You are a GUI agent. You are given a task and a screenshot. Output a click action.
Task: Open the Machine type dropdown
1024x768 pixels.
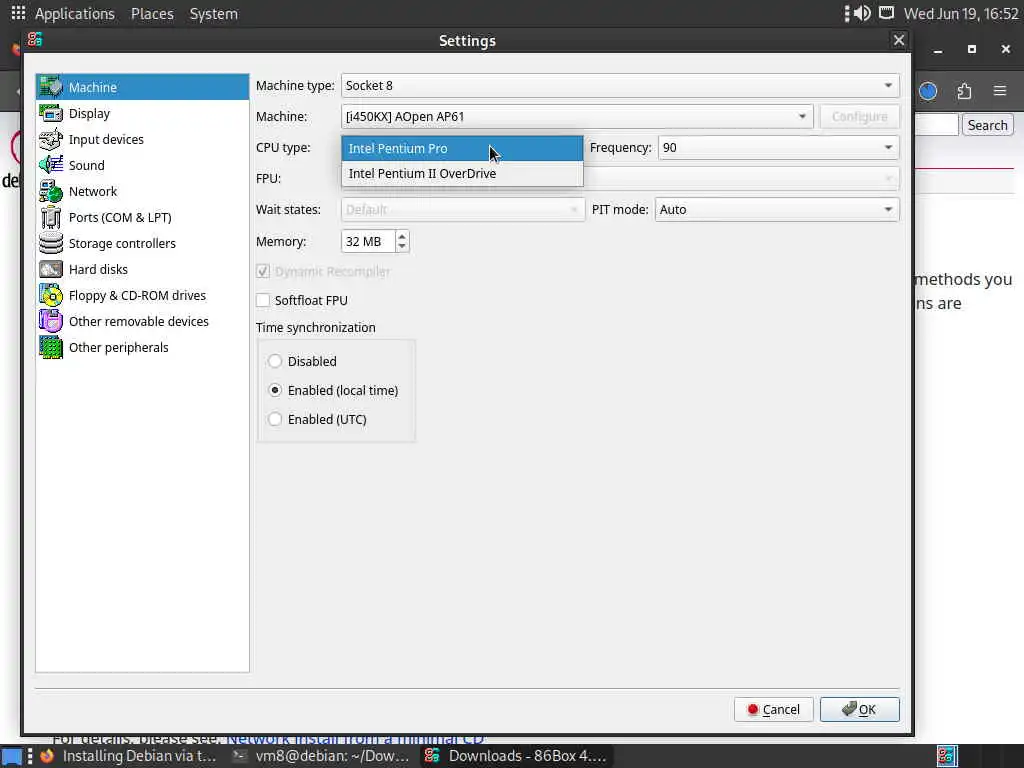tap(620, 86)
